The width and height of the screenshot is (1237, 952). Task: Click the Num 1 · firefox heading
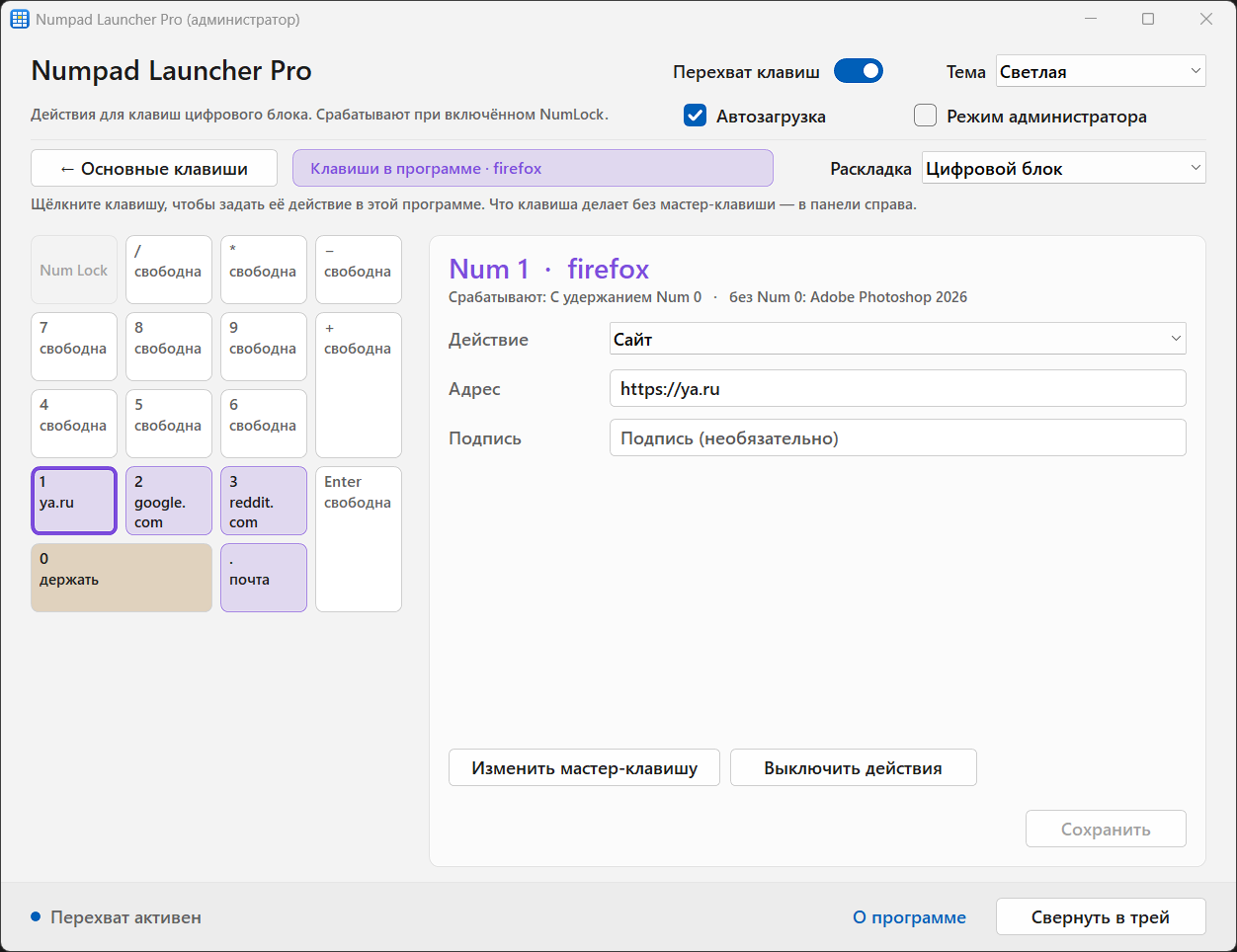[x=549, y=269]
